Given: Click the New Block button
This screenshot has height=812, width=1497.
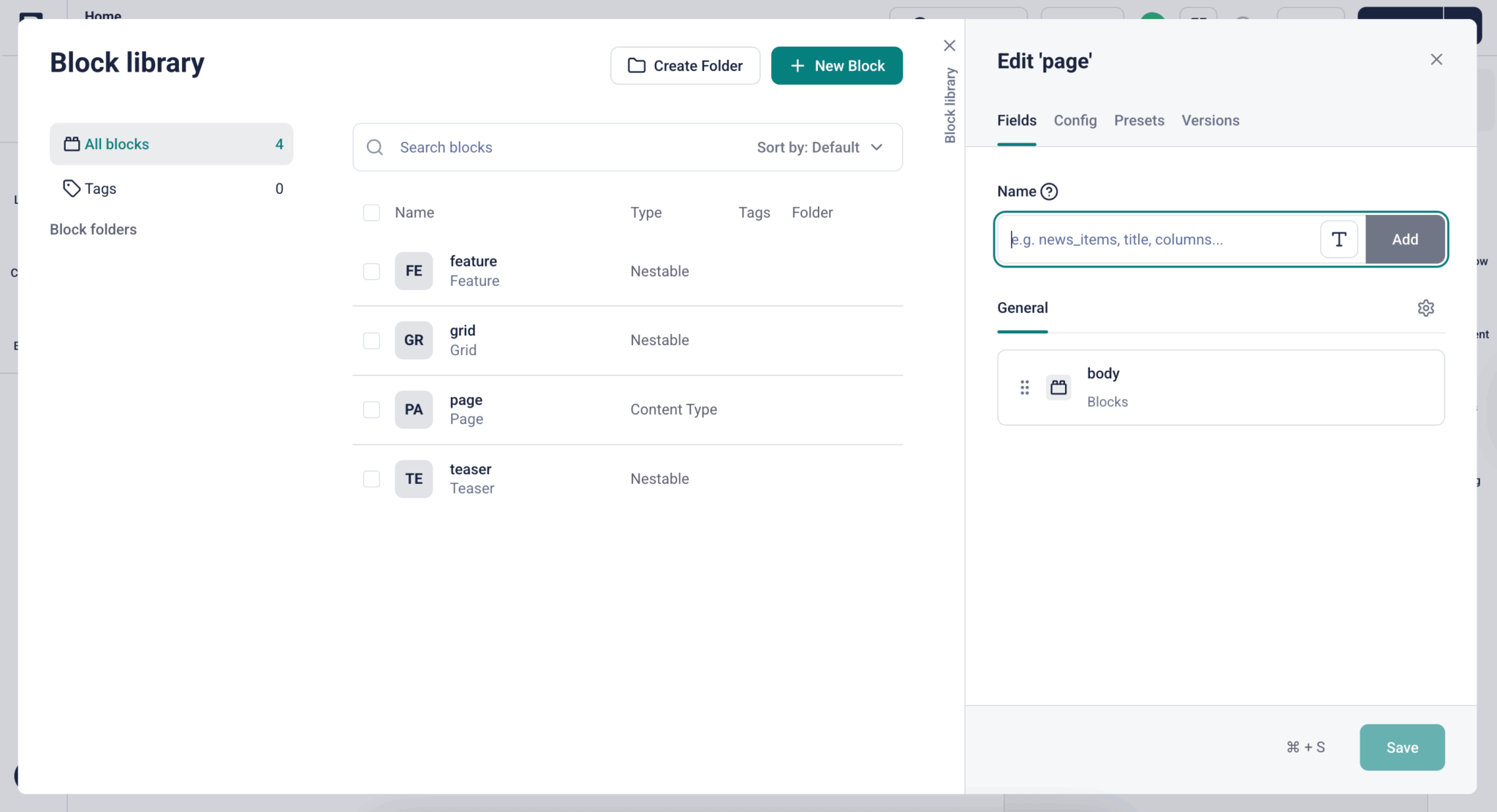Looking at the screenshot, I should (836, 66).
